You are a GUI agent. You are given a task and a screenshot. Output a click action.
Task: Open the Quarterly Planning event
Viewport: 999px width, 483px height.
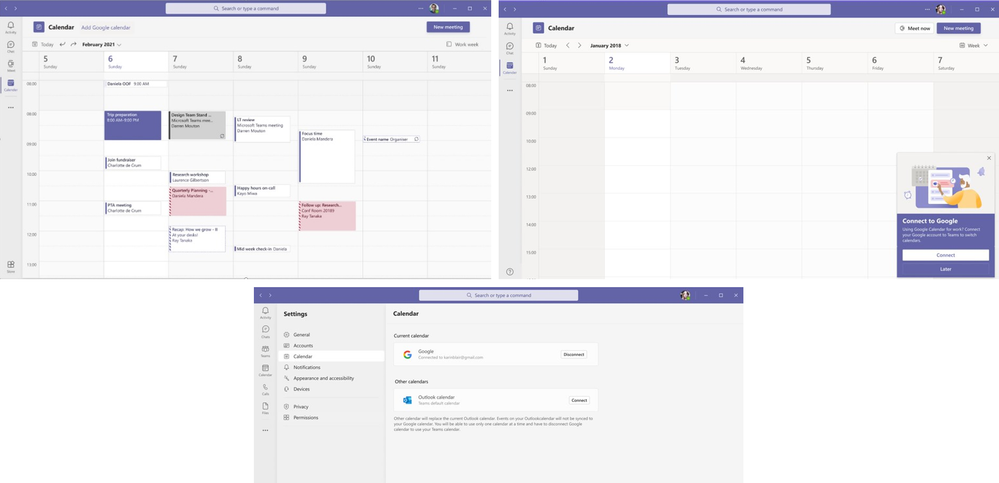[197, 201]
